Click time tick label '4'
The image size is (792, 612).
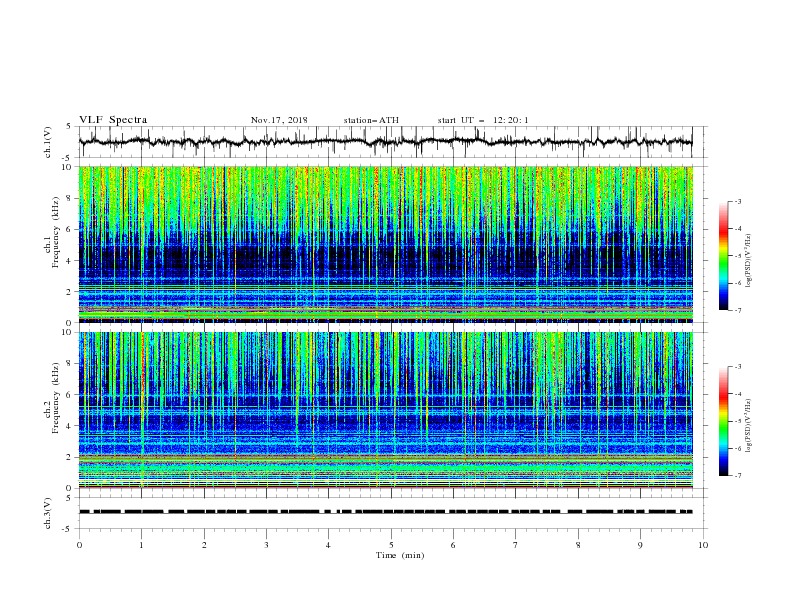coord(328,545)
